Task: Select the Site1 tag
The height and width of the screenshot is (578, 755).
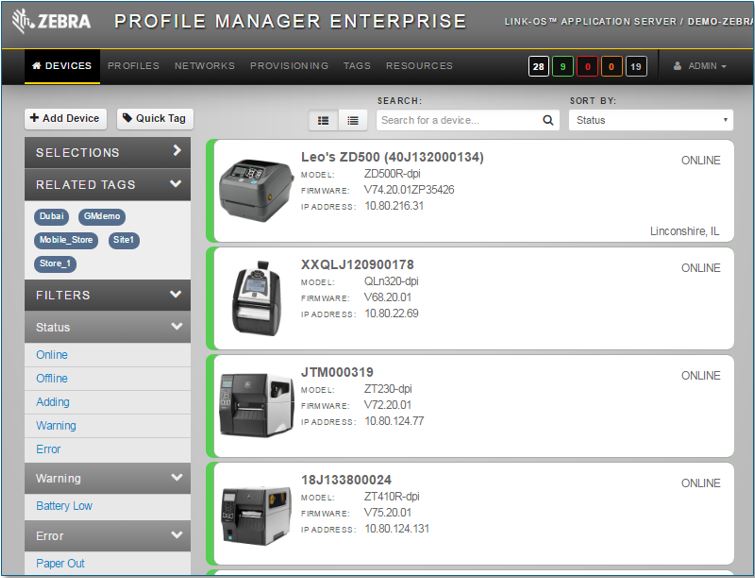Action: [124, 240]
